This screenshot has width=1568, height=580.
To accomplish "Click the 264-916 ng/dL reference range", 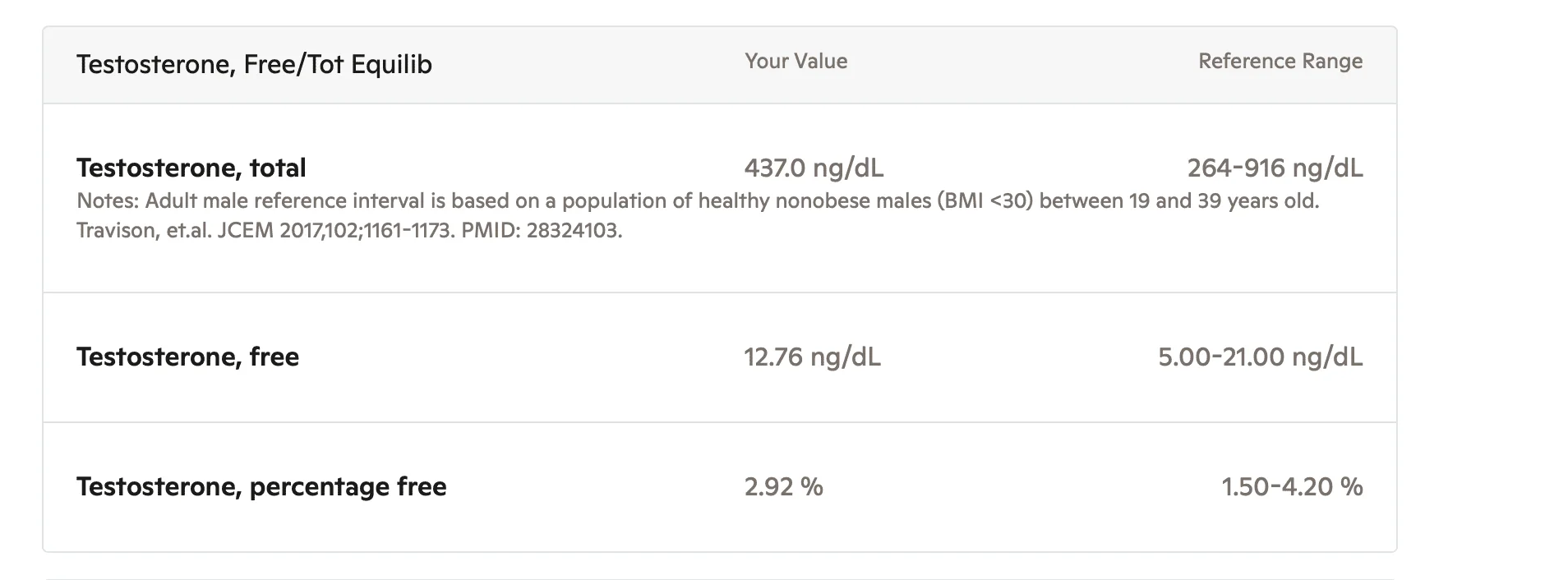I will pos(1275,168).
